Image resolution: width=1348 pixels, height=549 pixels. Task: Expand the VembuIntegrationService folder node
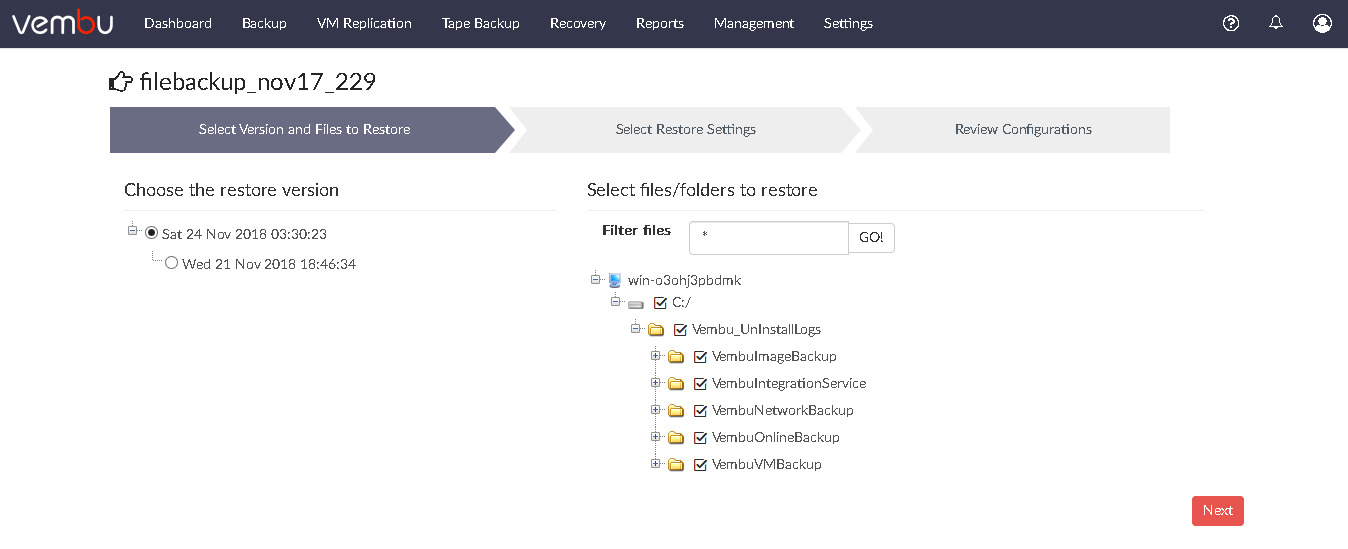656,382
